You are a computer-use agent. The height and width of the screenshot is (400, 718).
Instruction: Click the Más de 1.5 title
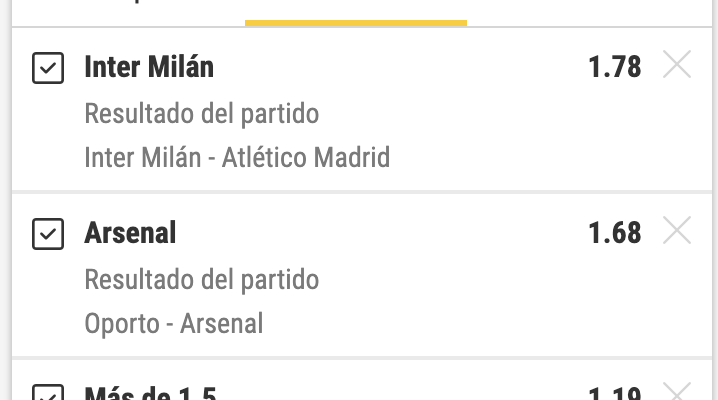click(x=150, y=393)
